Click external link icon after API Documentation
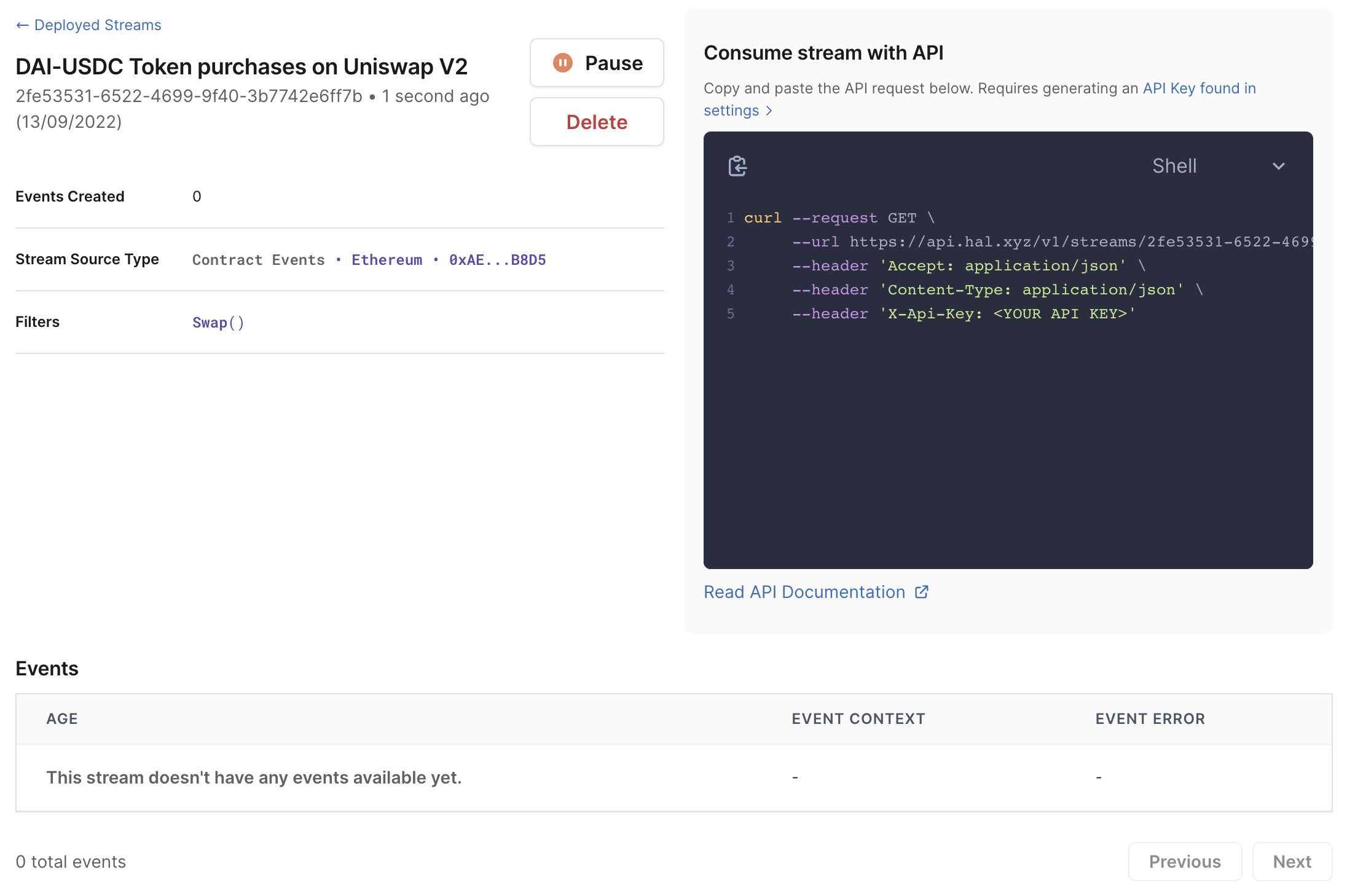The image size is (1347, 896). tap(921, 592)
